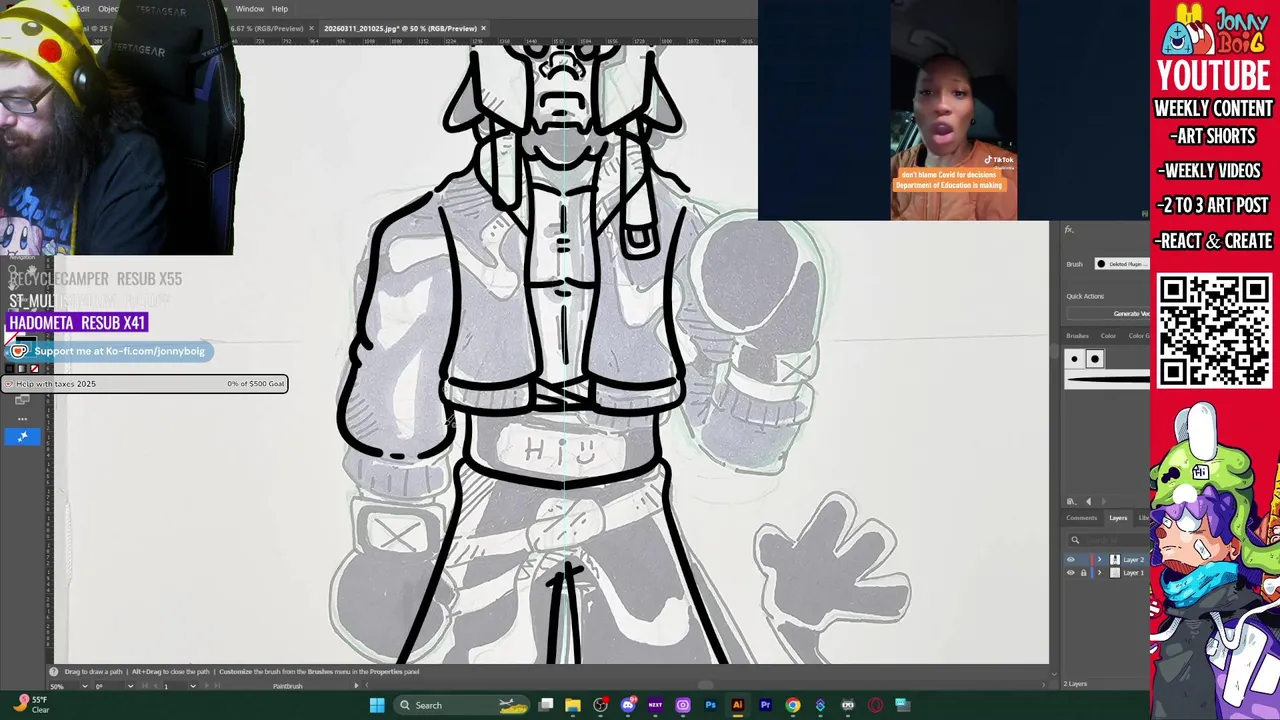This screenshot has width=1280, height=720.
Task: Toggle visibility of Layer 2
Action: tap(1071, 560)
